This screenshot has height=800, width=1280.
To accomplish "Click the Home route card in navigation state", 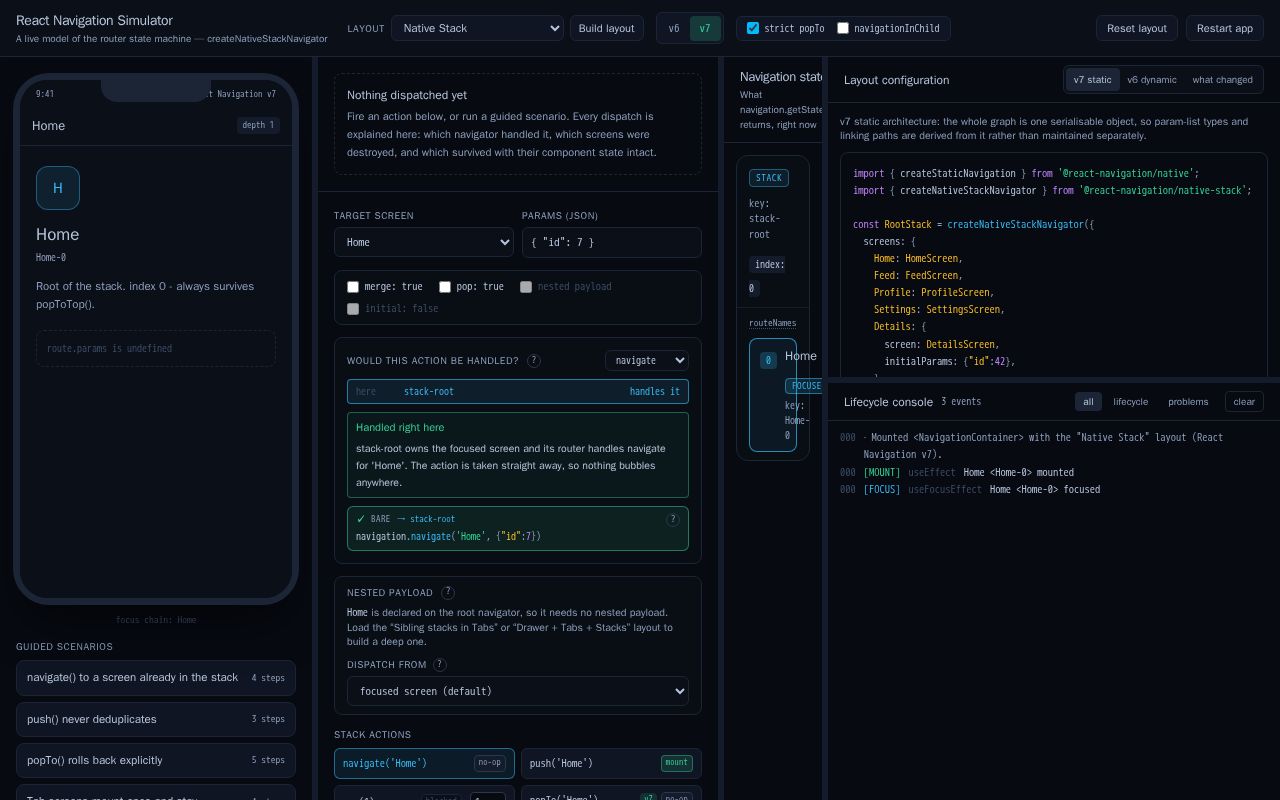I will (773, 395).
